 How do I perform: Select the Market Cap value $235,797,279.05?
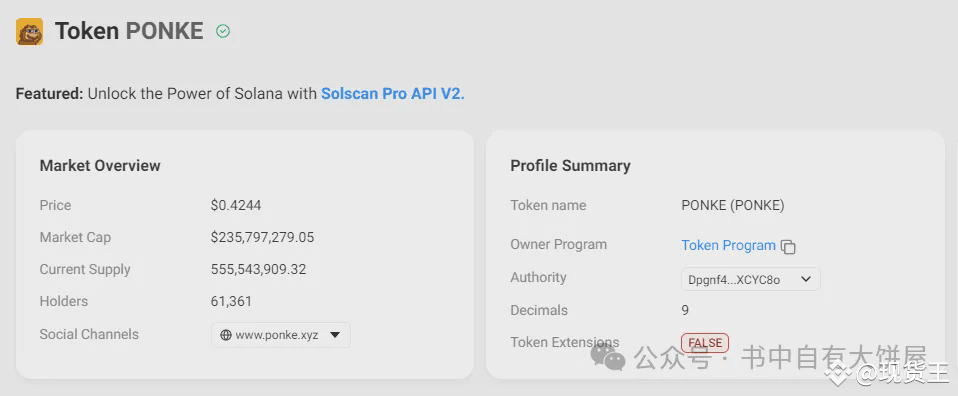[263, 237]
